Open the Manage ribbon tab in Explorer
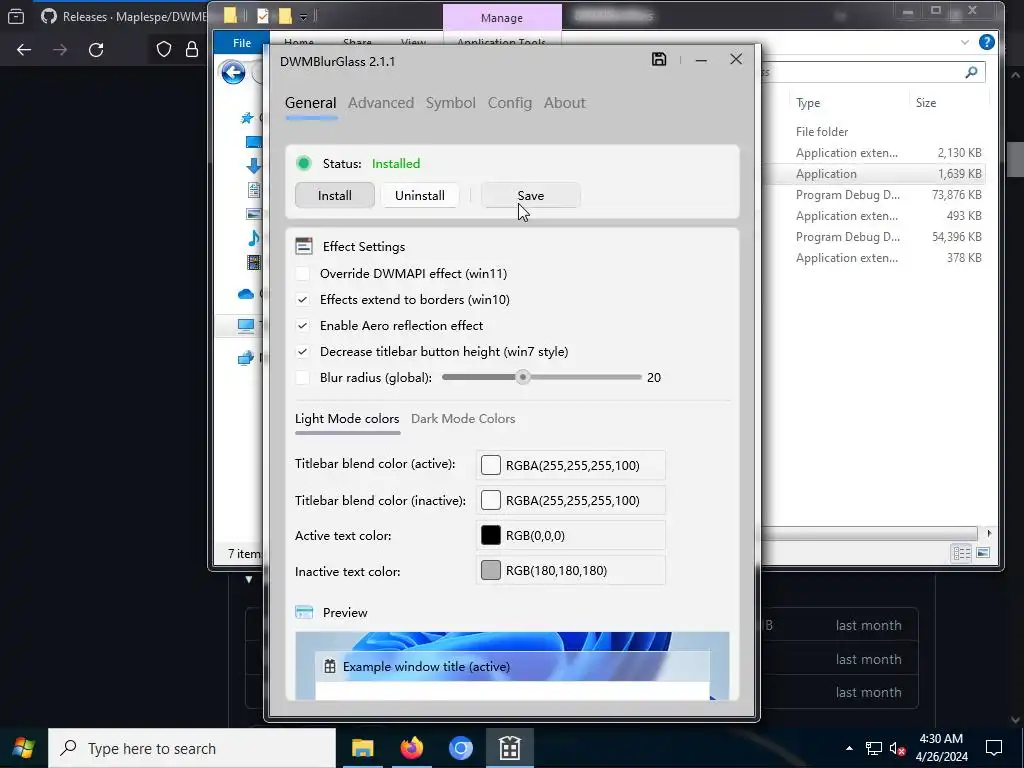This screenshot has width=1024, height=768. [x=502, y=18]
